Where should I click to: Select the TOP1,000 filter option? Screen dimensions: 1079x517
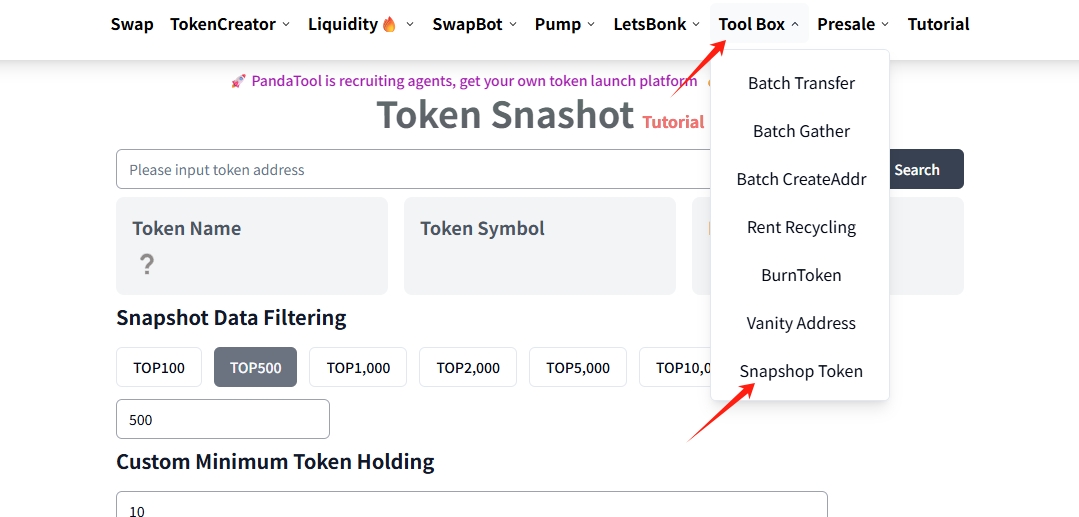(x=358, y=368)
